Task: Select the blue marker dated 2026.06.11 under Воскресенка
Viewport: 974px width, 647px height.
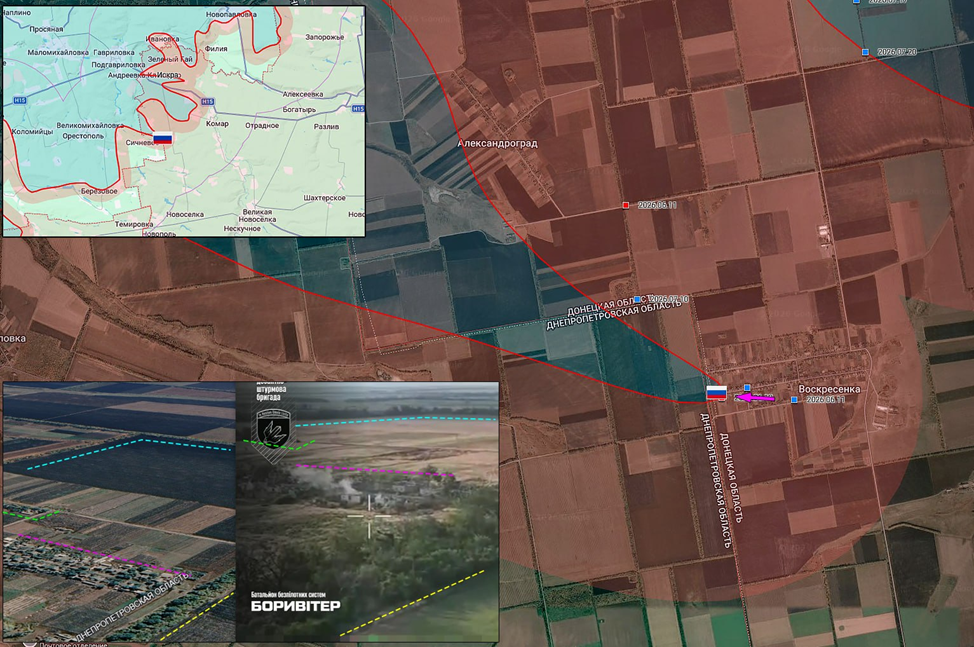Action: tap(794, 400)
